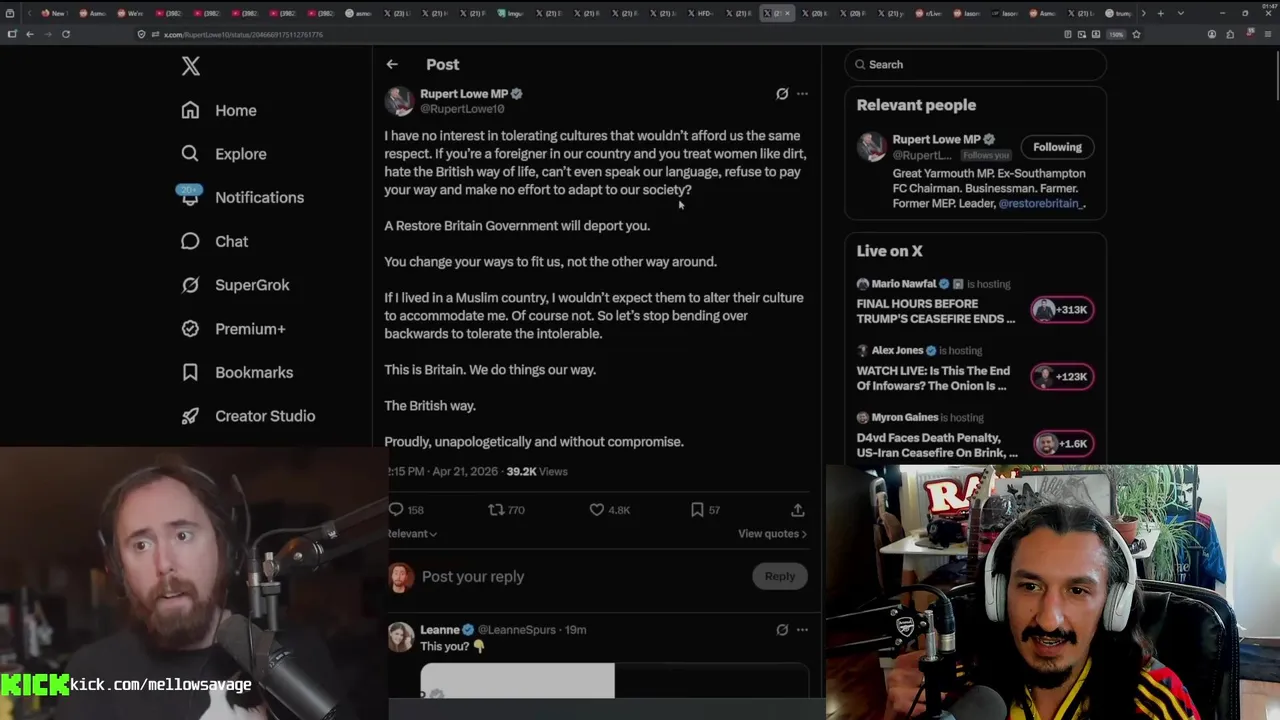Click Rupert Lowe avatar in Relevant people
1280x720 pixels.
click(872, 146)
